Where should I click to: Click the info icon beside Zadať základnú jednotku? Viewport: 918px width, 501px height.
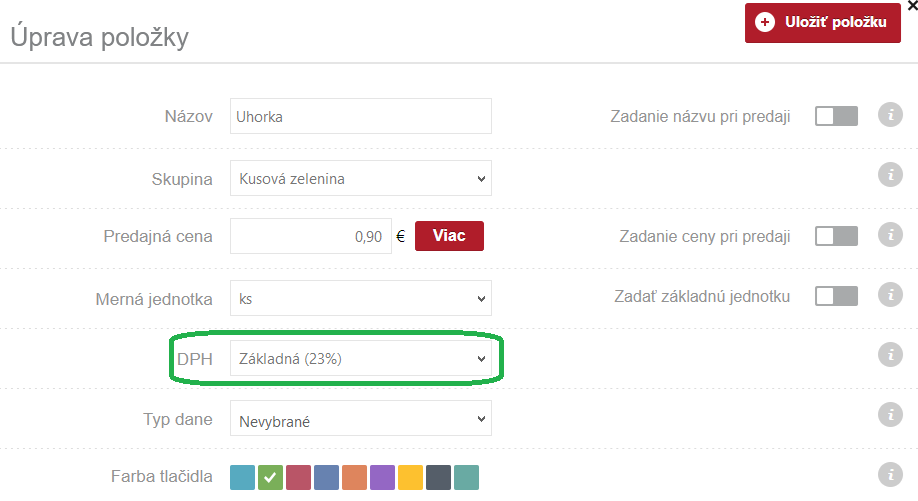[x=889, y=295]
